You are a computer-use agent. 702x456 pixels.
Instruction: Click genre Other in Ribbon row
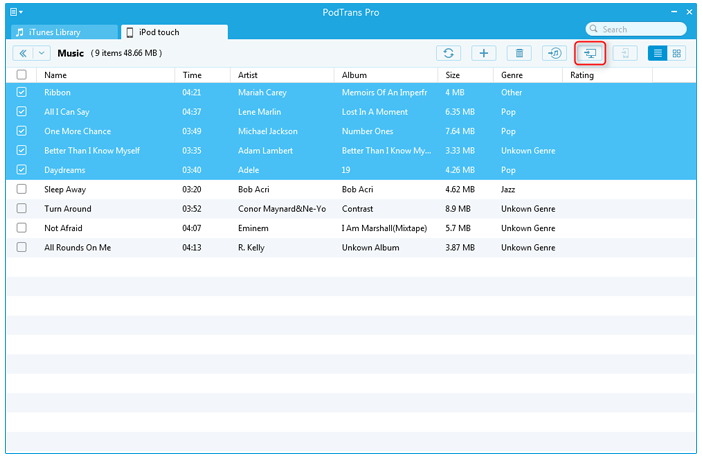[511, 93]
